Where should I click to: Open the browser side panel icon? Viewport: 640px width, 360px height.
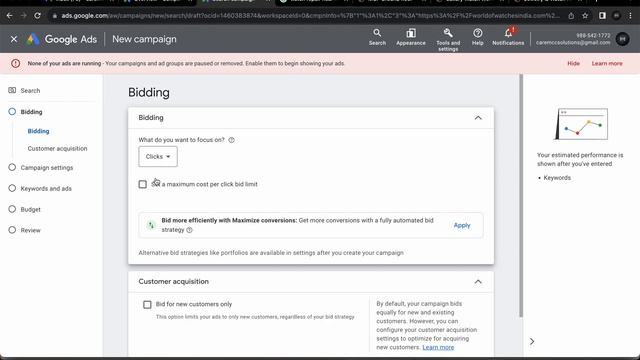pyautogui.click(x=602, y=16)
